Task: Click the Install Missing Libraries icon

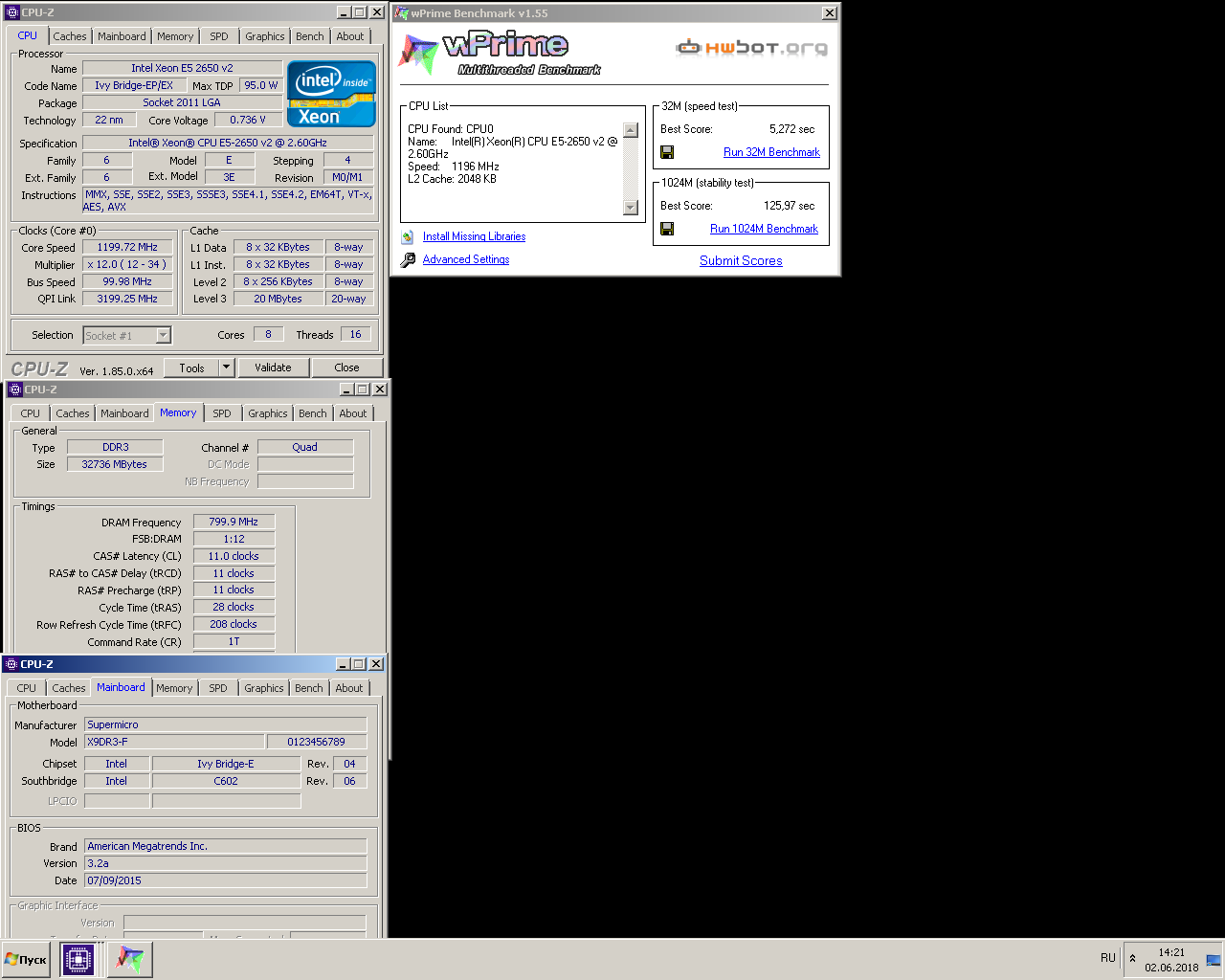Action: click(x=408, y=236)
